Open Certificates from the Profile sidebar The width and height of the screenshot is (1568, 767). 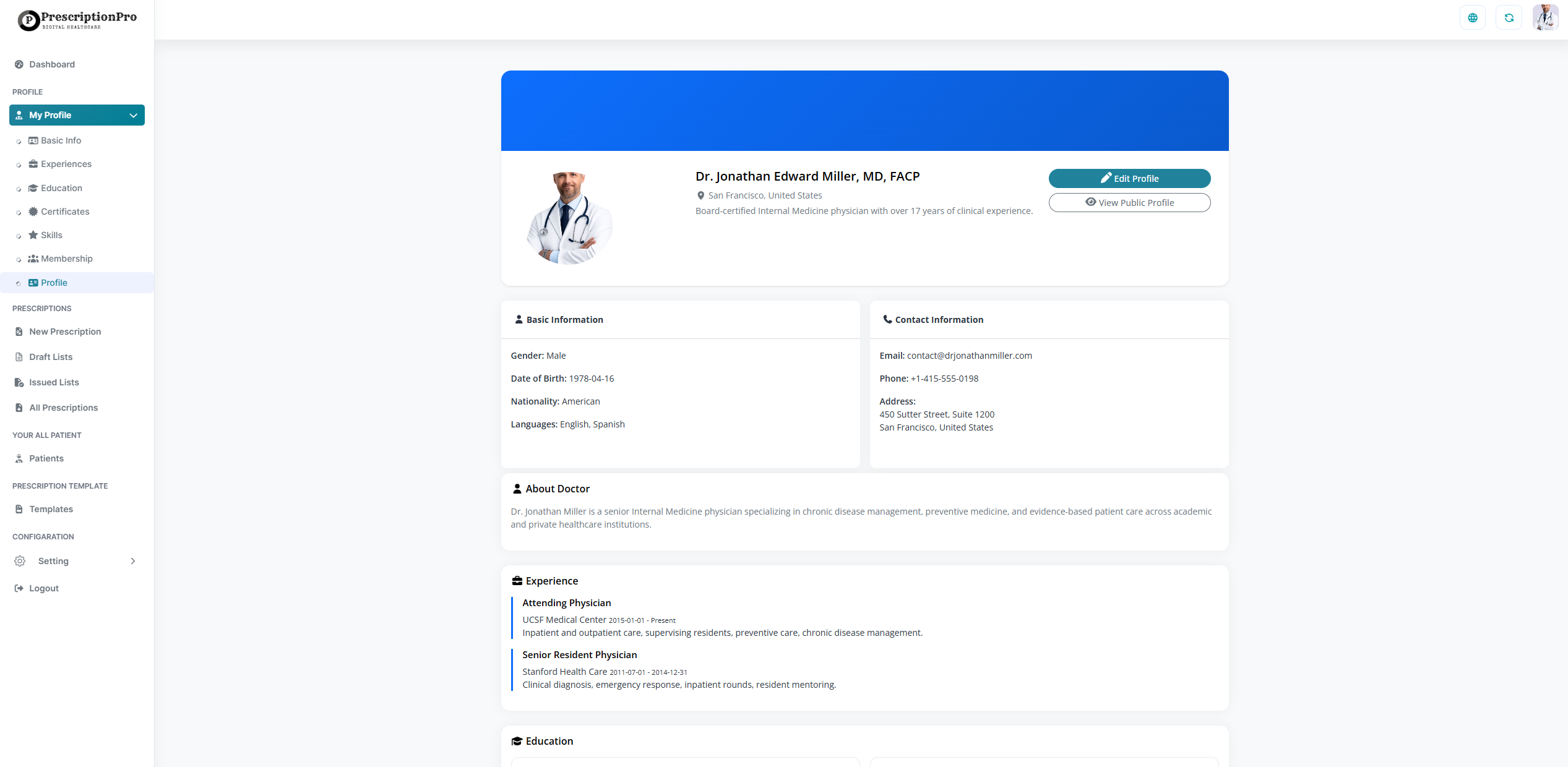coord(65,212)
